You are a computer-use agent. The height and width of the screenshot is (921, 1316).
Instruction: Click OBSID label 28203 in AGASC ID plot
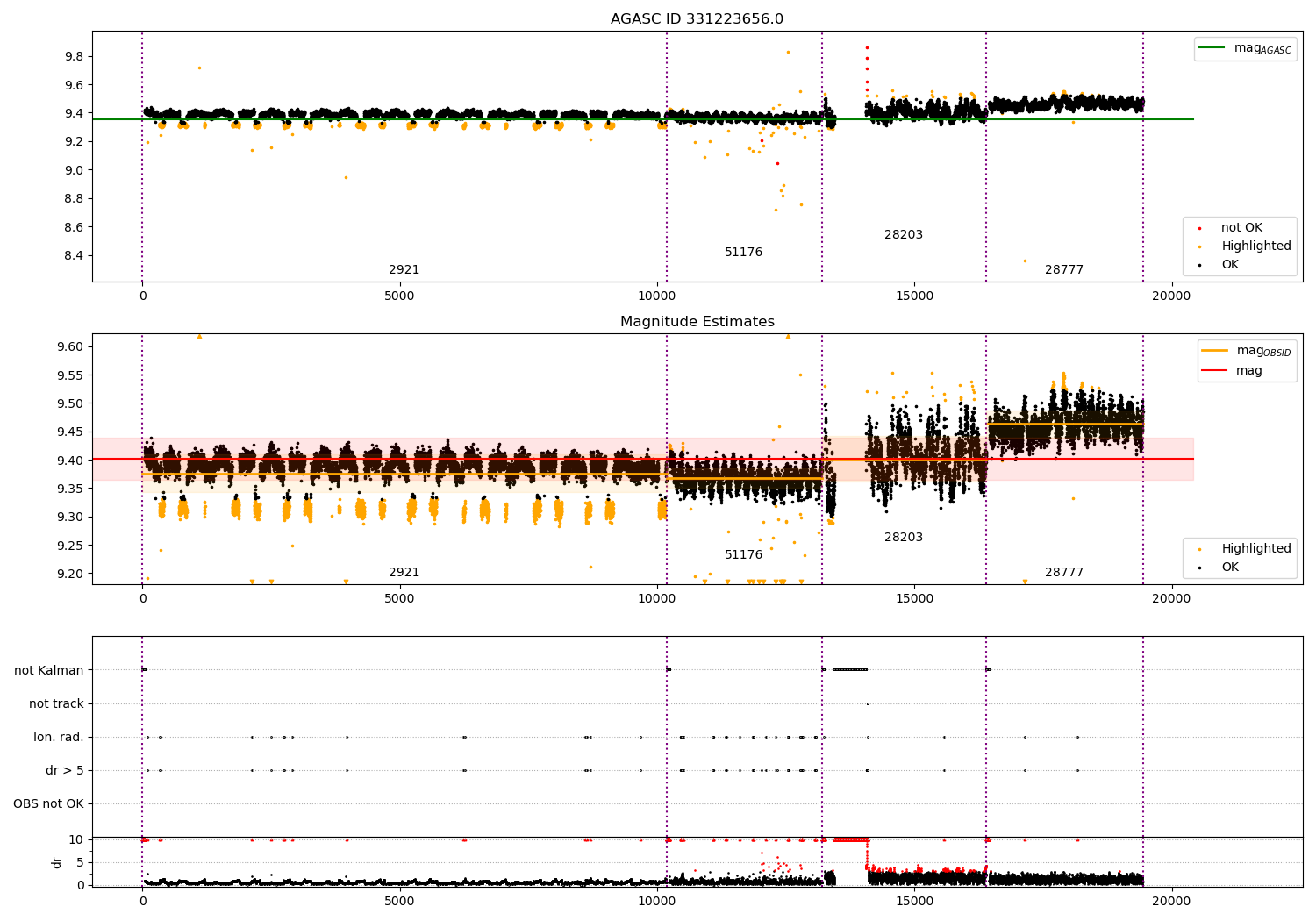904,235
